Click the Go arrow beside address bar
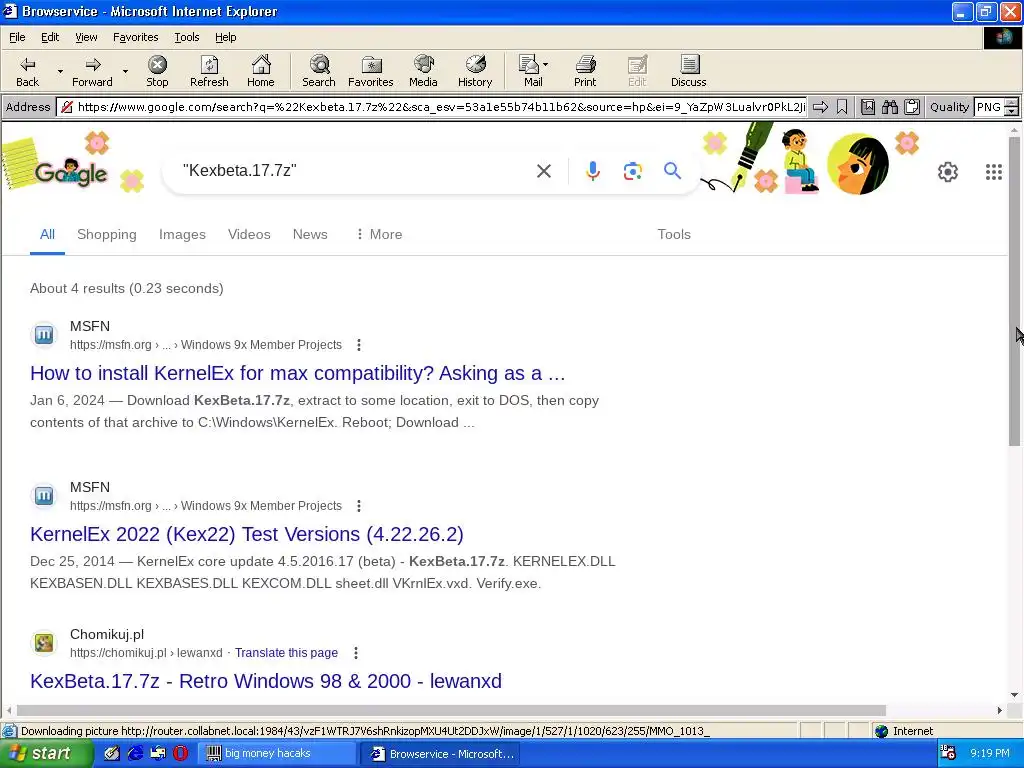This screenshot has width=1024, height=768. pyautogui.click(x=820, y=107)
